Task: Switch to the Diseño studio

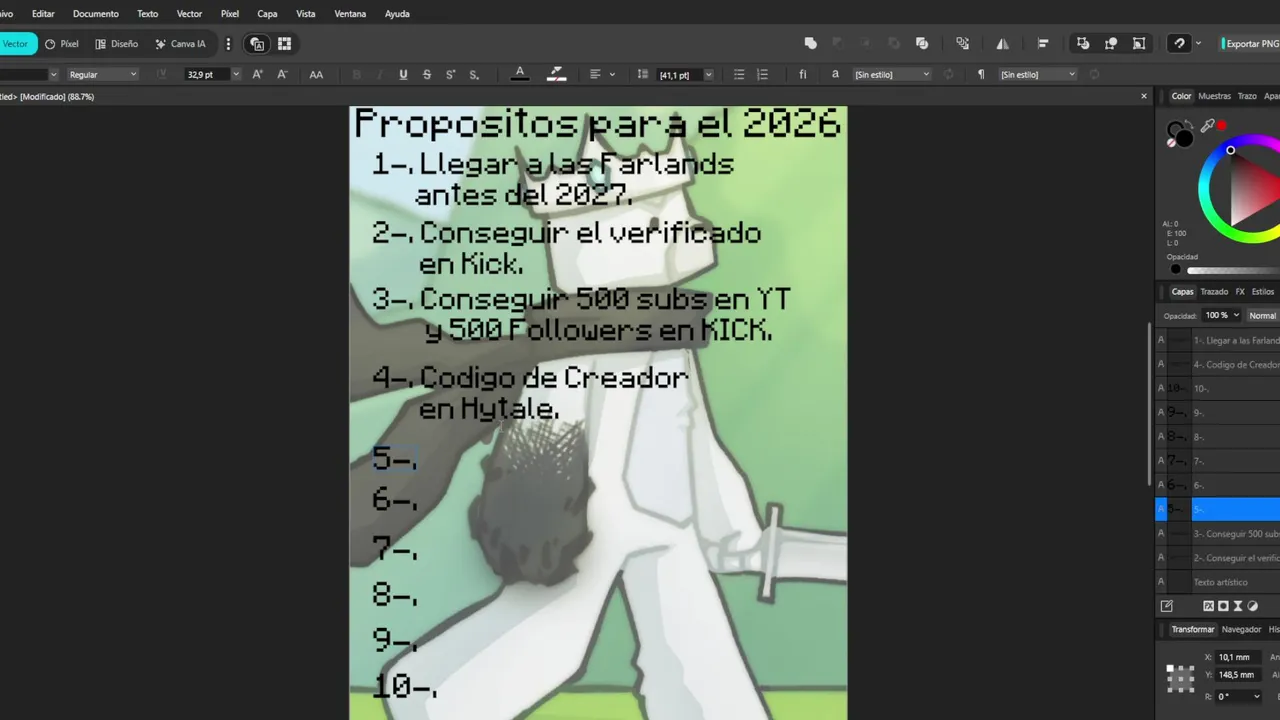Action: tap(117, 44)
